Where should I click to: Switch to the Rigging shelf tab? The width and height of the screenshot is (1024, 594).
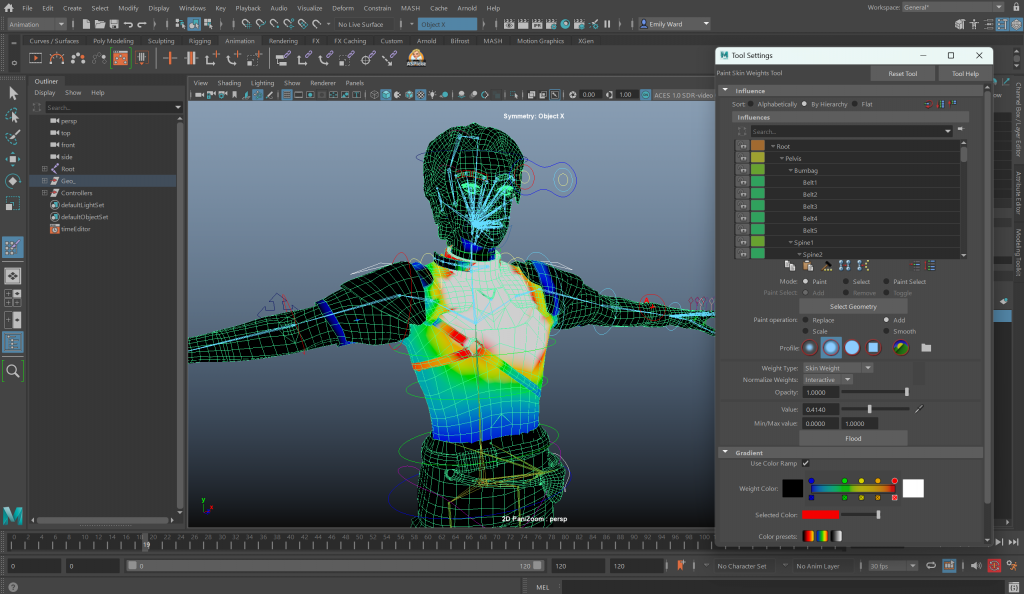tap(200, 41)
